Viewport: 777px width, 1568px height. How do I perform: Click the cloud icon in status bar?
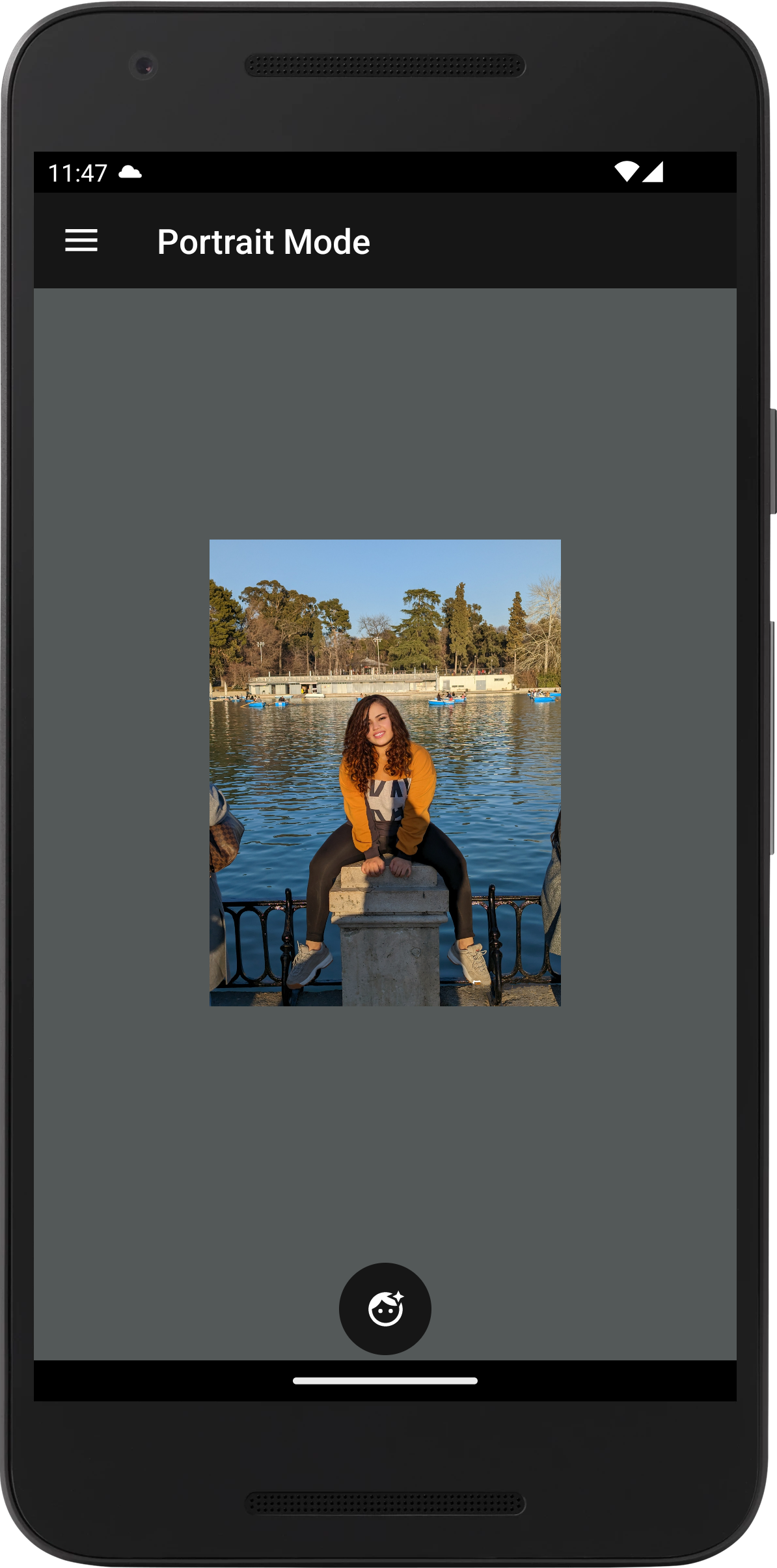(x=130, y=172)
